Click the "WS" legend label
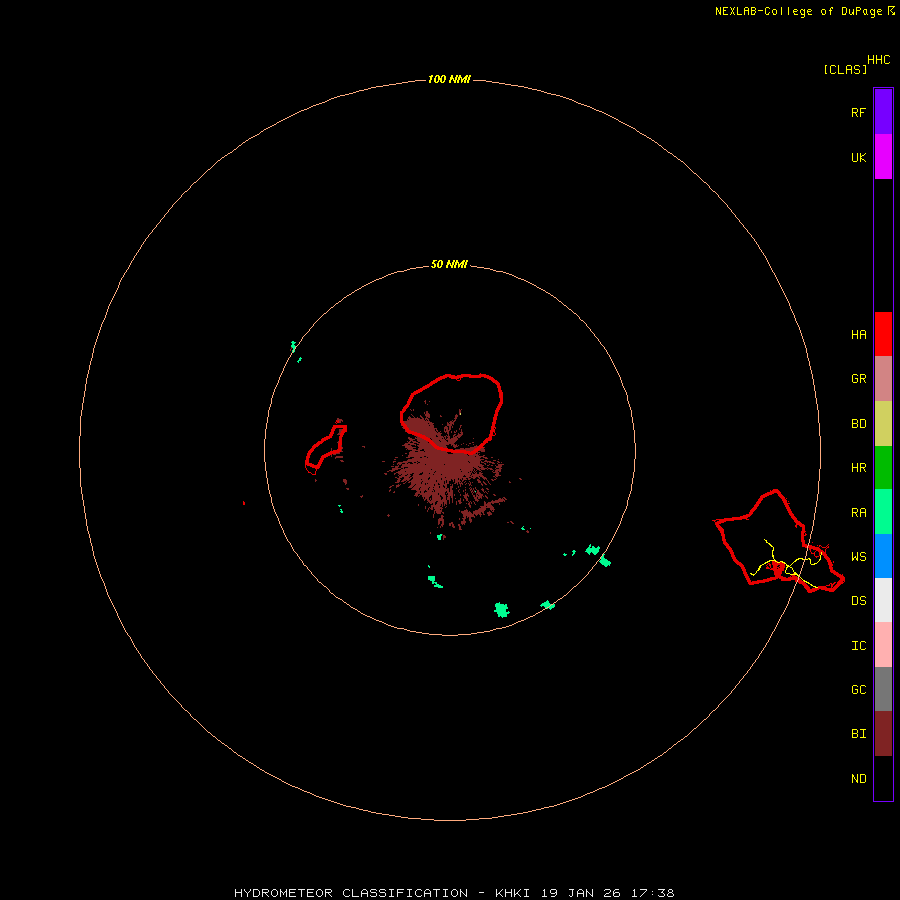 point(859,556)
